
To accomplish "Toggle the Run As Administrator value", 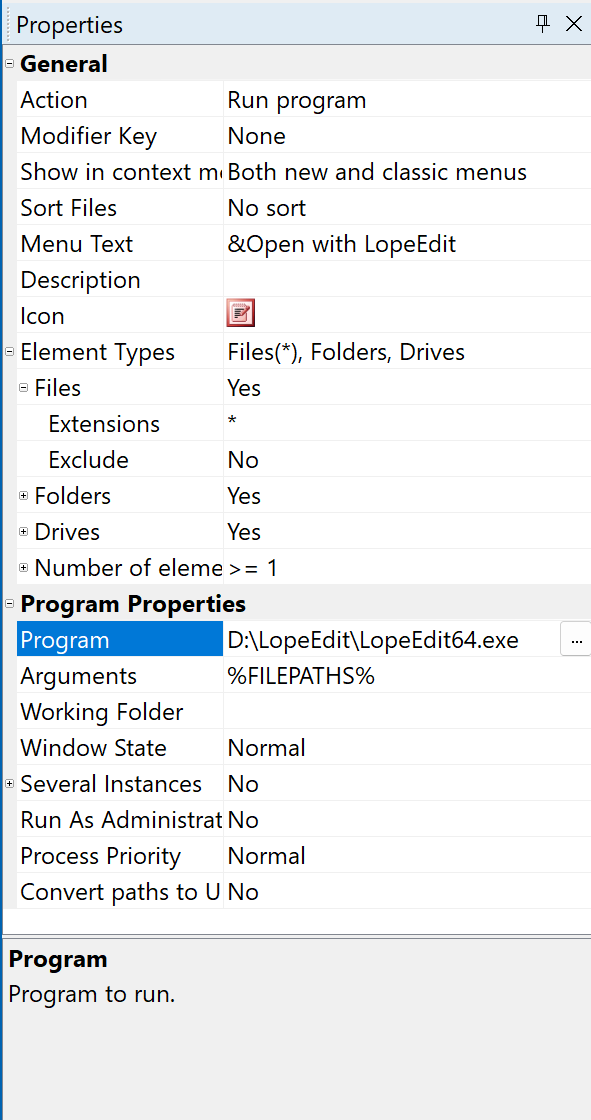I will pos(407,819).
